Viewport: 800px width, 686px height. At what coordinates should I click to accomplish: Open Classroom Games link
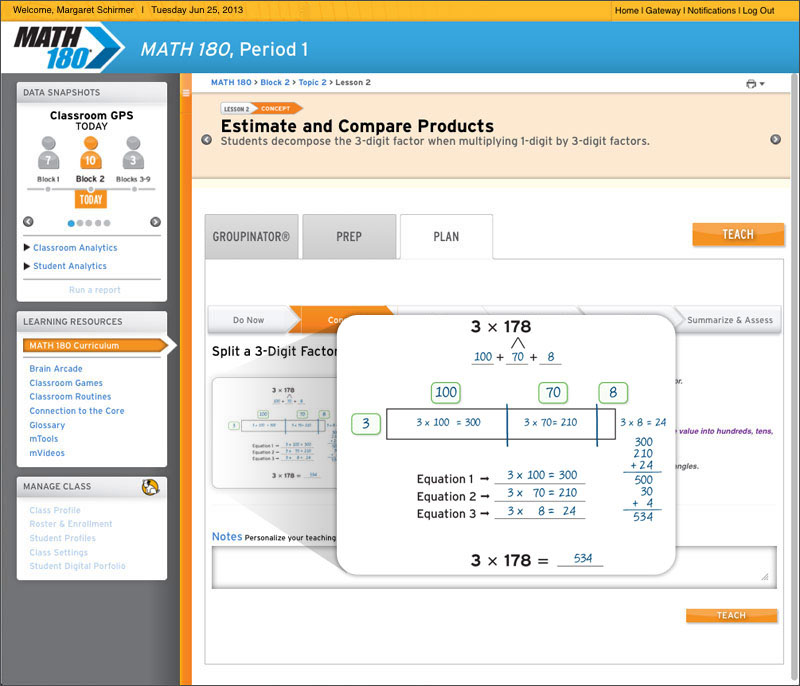pos(66,383)
